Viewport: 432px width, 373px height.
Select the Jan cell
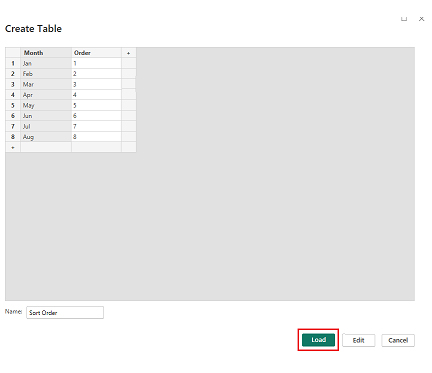pyautogui.click(x=46, y=63)
